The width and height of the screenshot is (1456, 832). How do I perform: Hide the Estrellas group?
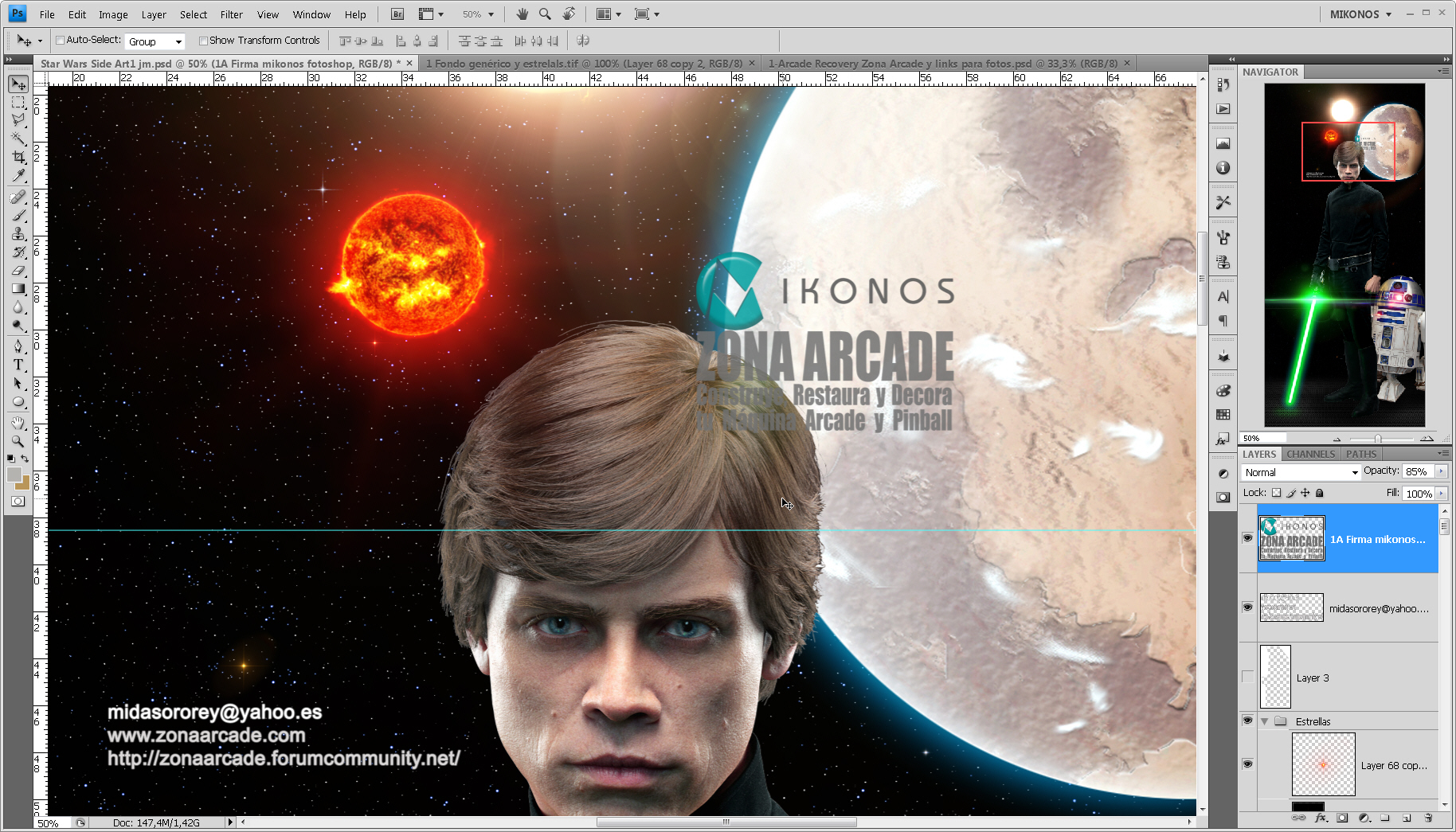(x=1247, y=721)
